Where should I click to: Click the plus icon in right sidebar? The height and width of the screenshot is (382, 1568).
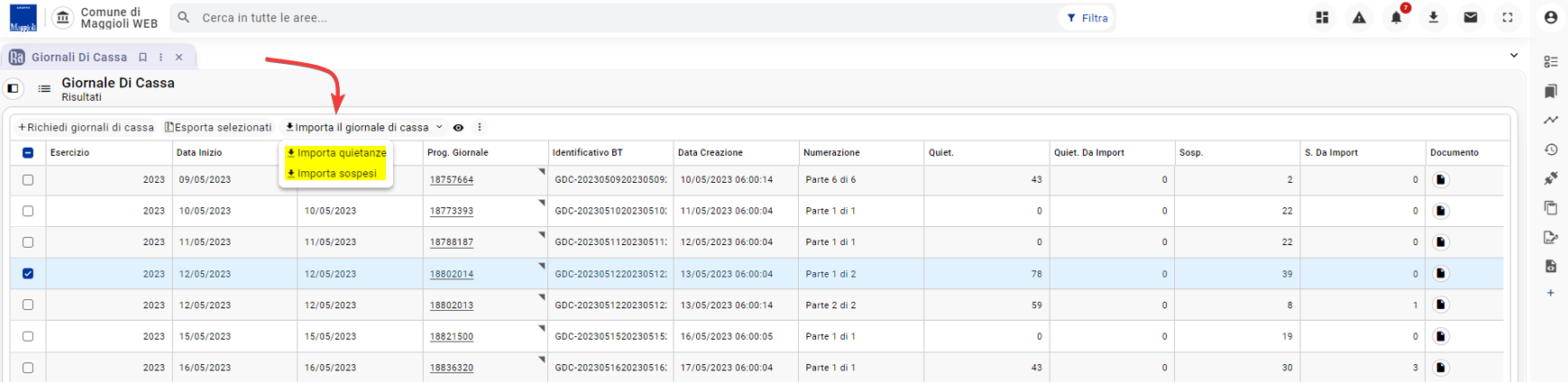point(1551,293)
